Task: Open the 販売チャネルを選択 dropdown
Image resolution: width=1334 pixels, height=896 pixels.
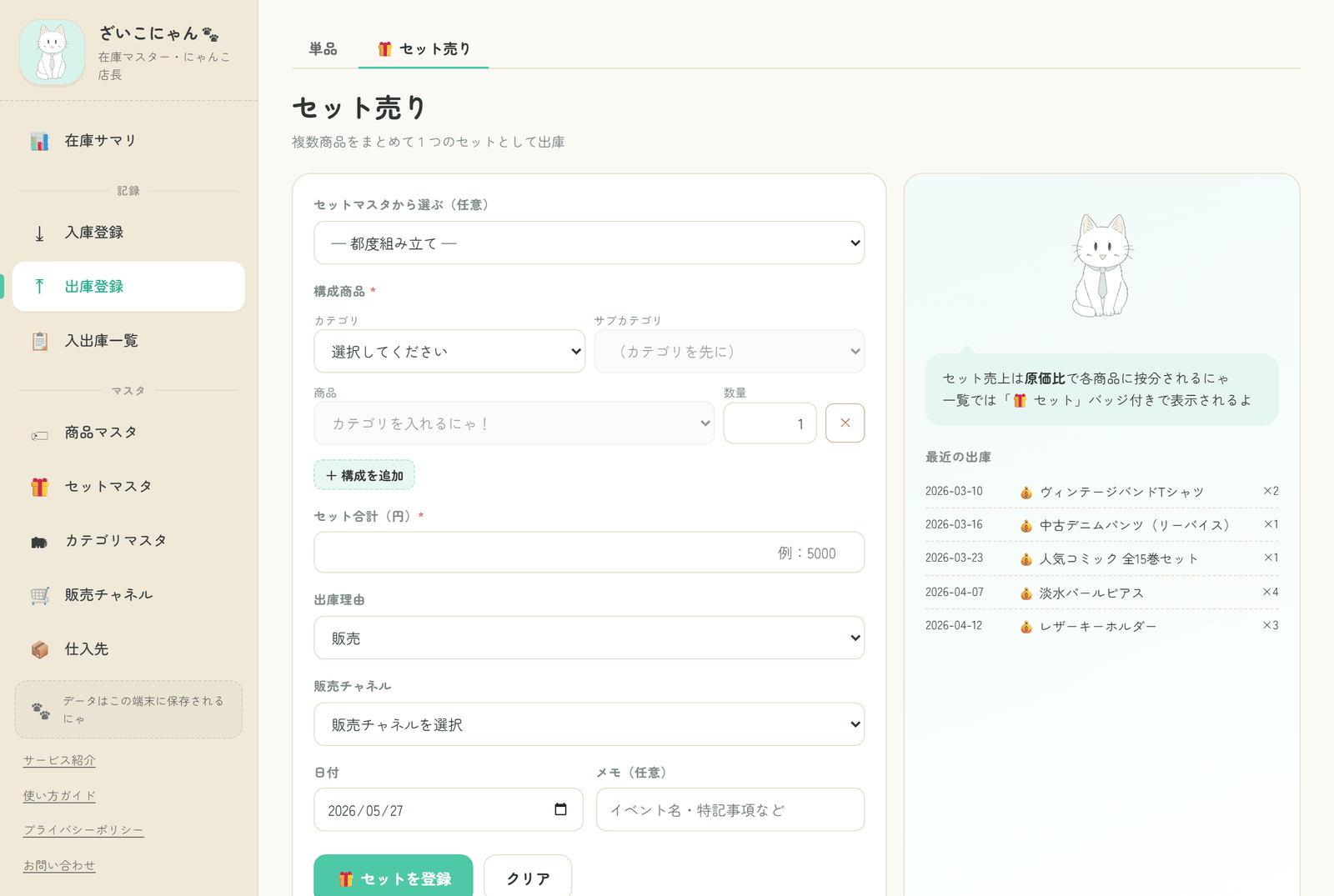Action: pyautogui.click(x=589, y=724)
